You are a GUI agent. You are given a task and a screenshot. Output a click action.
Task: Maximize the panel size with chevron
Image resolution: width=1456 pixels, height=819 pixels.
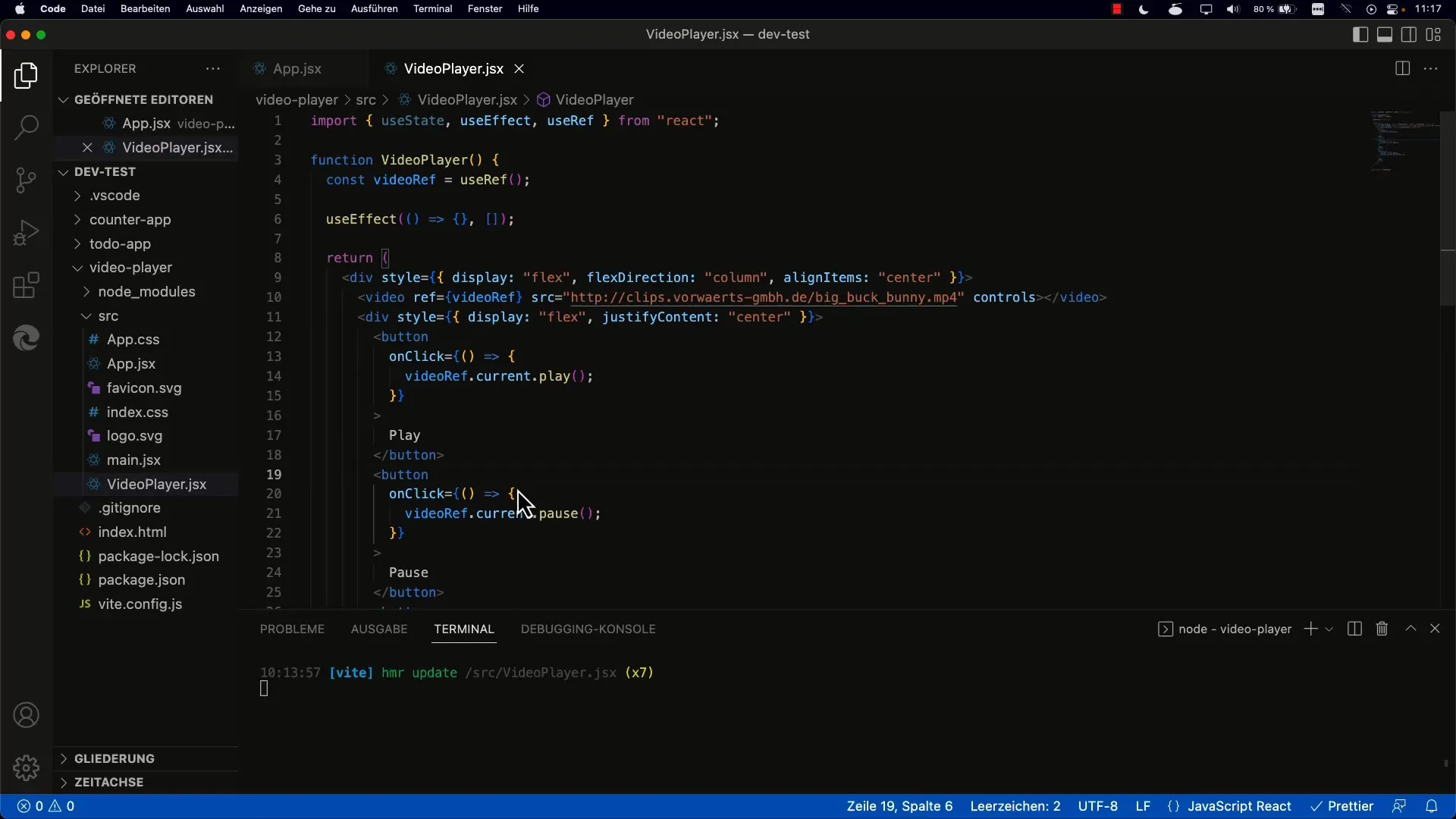(1410, 629)
